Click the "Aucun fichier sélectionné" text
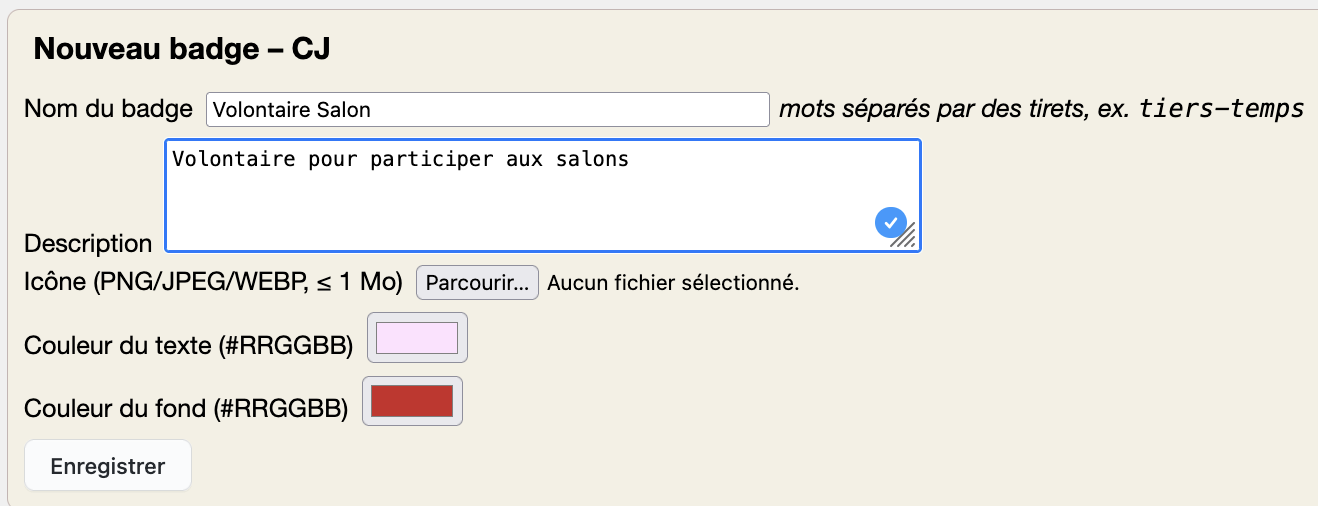The height and width of the screenshot is (506, 1318). tap(673, 283)
